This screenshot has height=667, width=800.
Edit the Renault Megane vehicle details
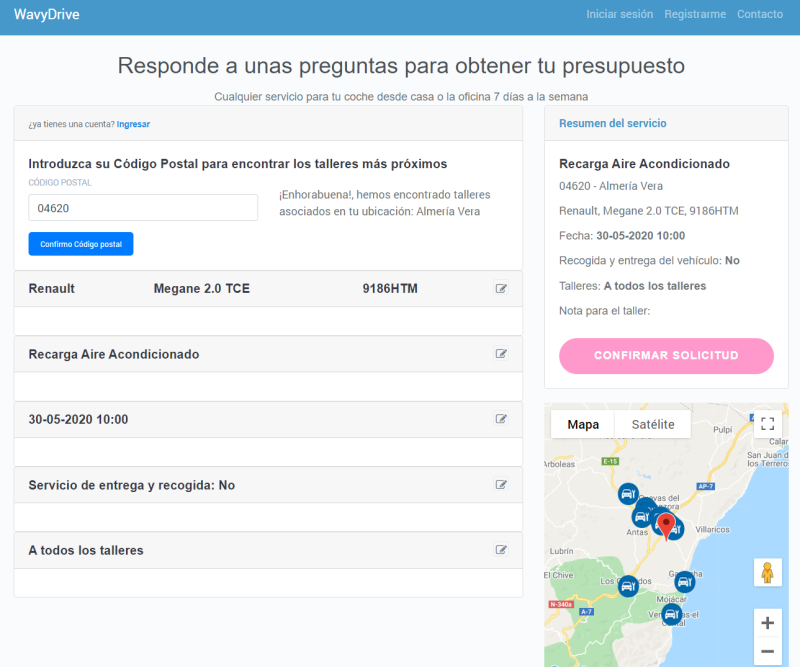click(x=501, y=288)
